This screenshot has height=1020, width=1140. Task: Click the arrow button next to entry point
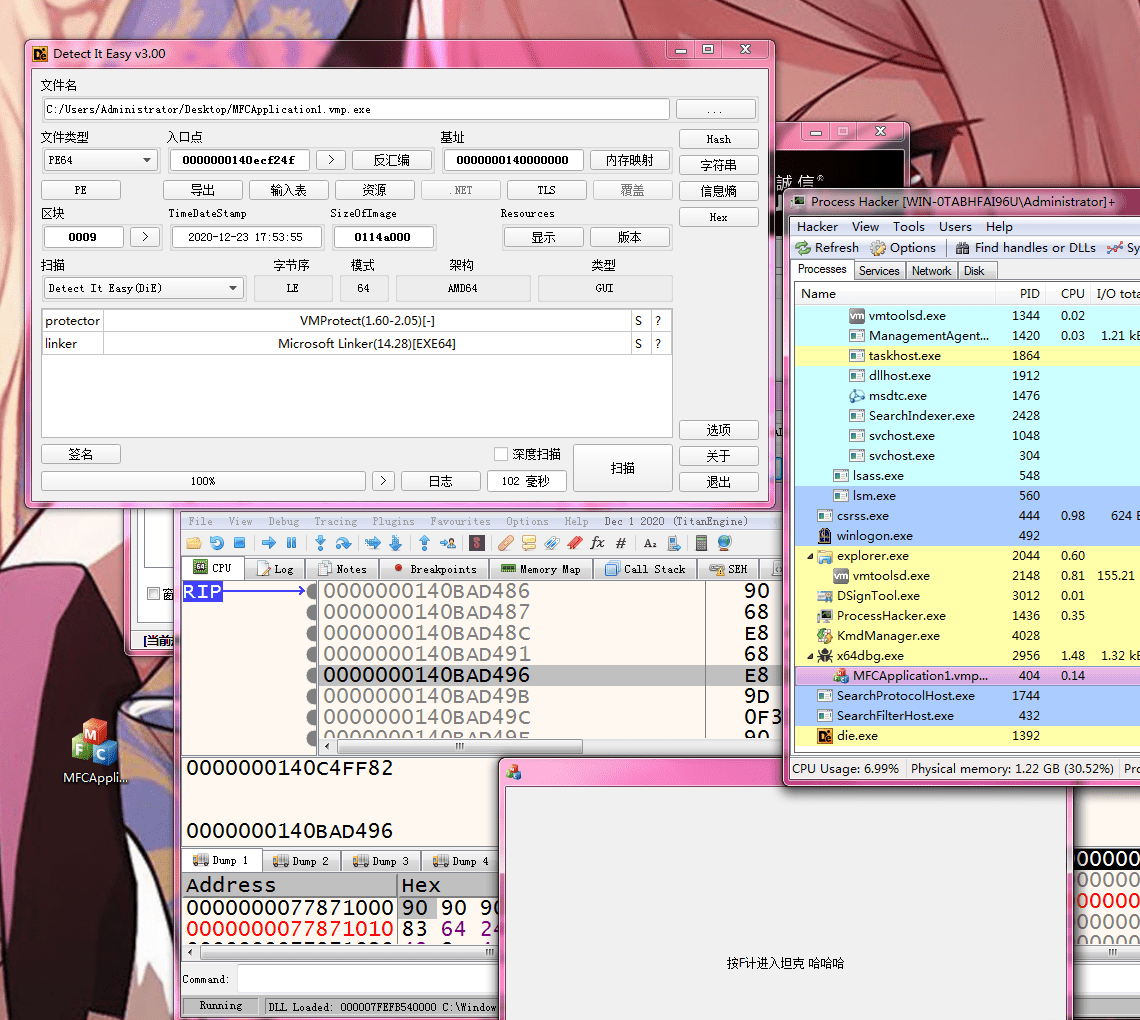[x=332, y=160]
